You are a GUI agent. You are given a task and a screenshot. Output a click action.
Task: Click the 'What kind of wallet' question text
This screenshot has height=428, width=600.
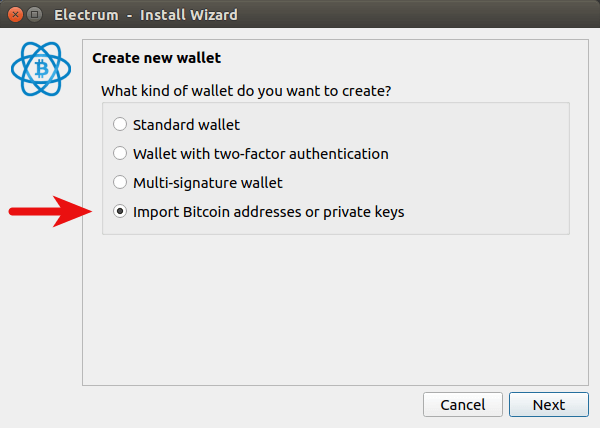point(246,91)
